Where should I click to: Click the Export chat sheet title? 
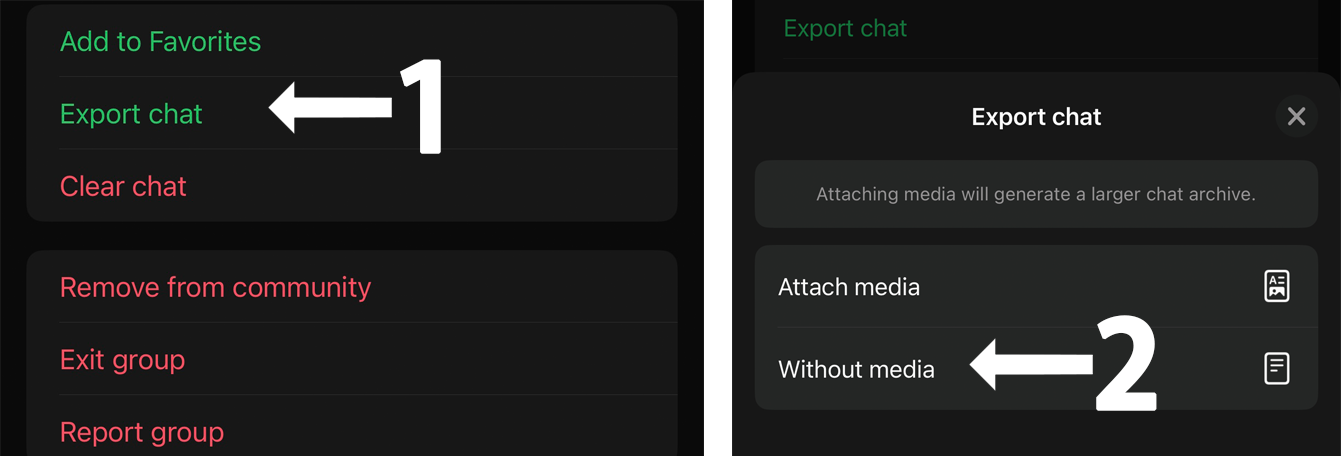coord(1036,117)
